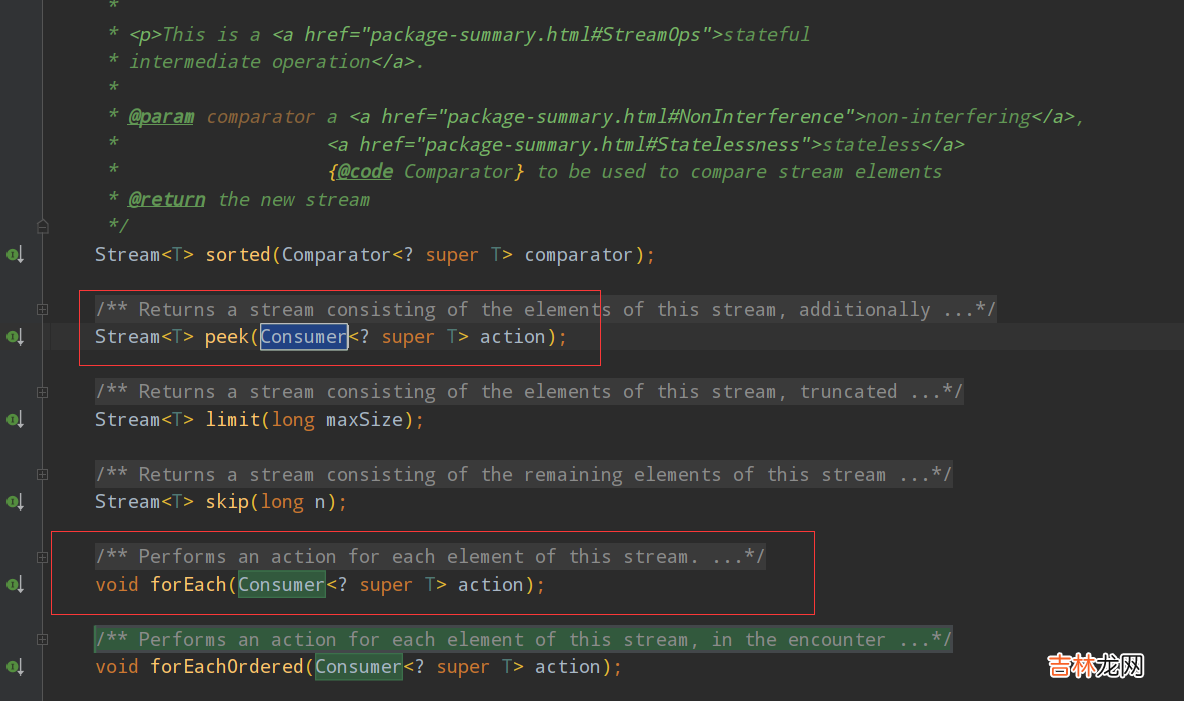This screenshot has width=1184, height=701.
Task: Place cursor on forEachOrdered method name
Action: [x=228, y=667]
